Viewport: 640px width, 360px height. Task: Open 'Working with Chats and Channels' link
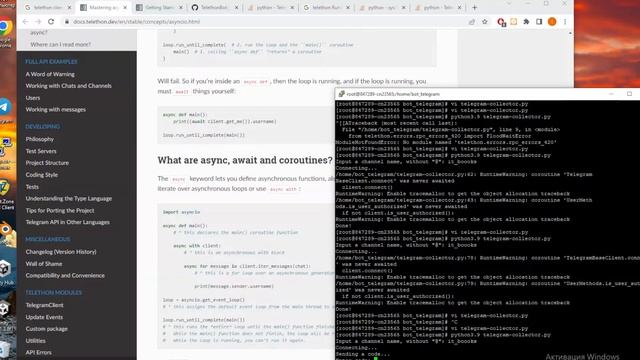point(69,86)
